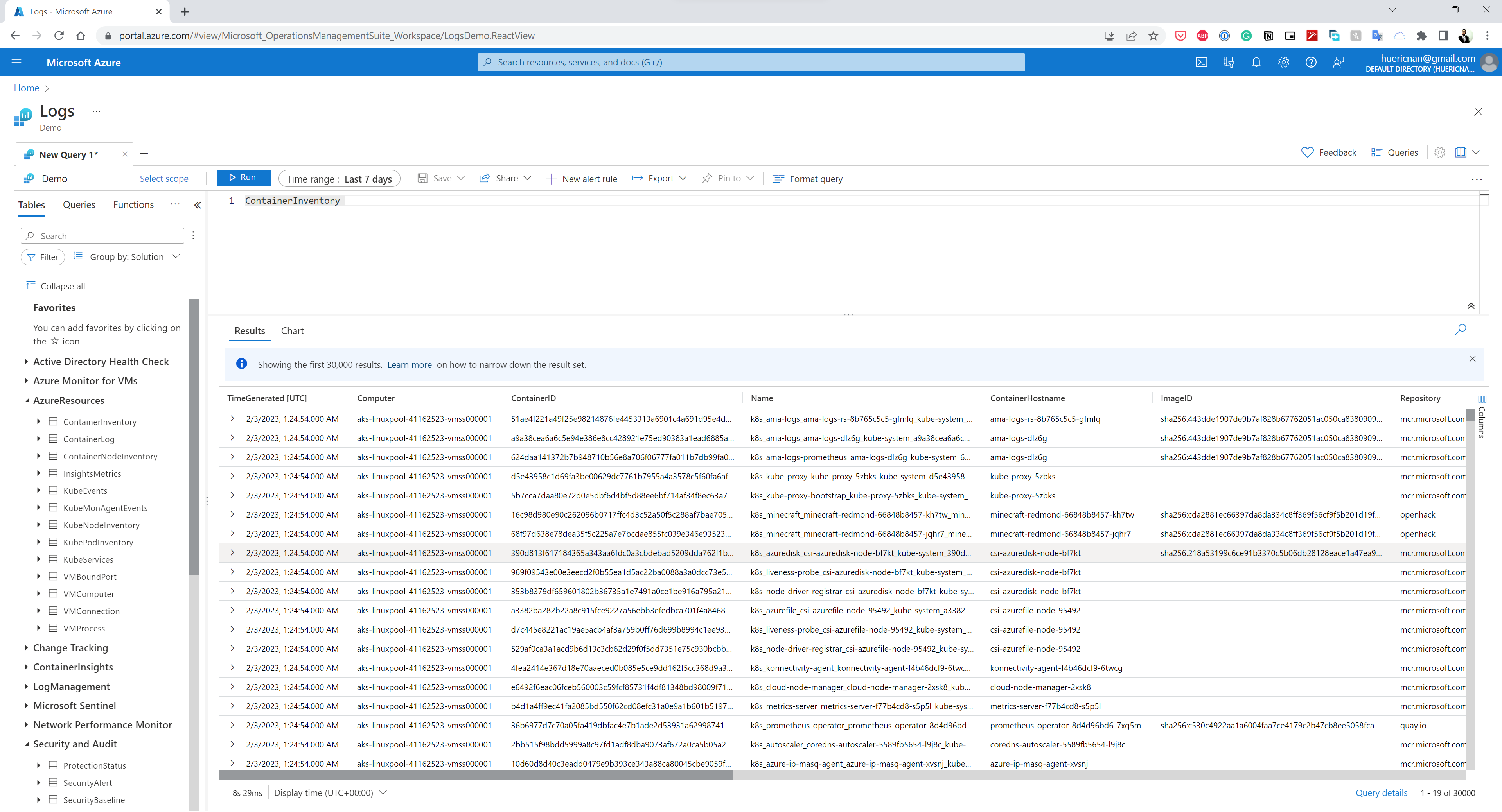Click Select scope link

164,179
